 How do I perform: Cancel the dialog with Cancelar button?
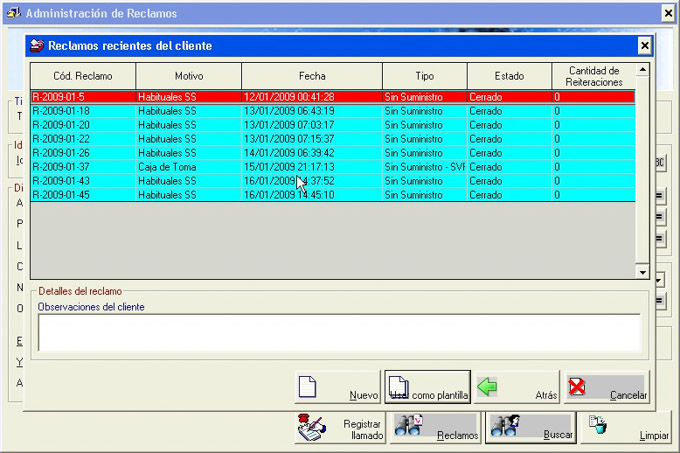coord(607,387)
